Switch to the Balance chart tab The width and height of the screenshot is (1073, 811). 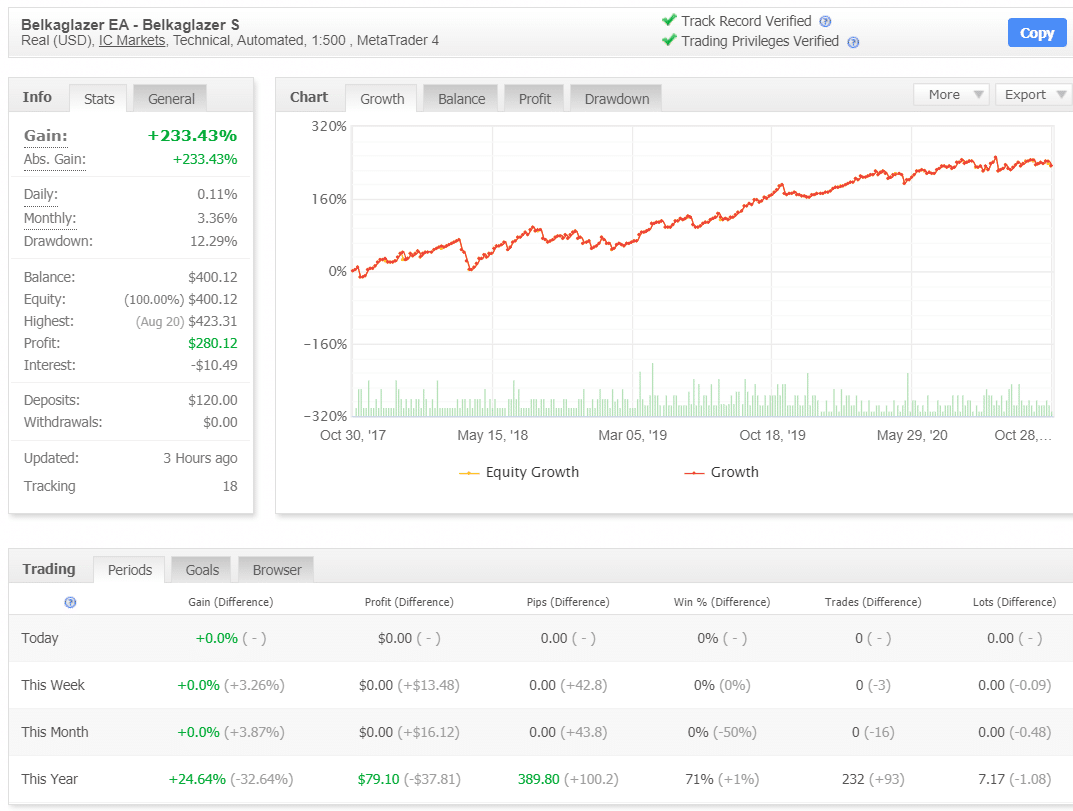pos(461,99)
